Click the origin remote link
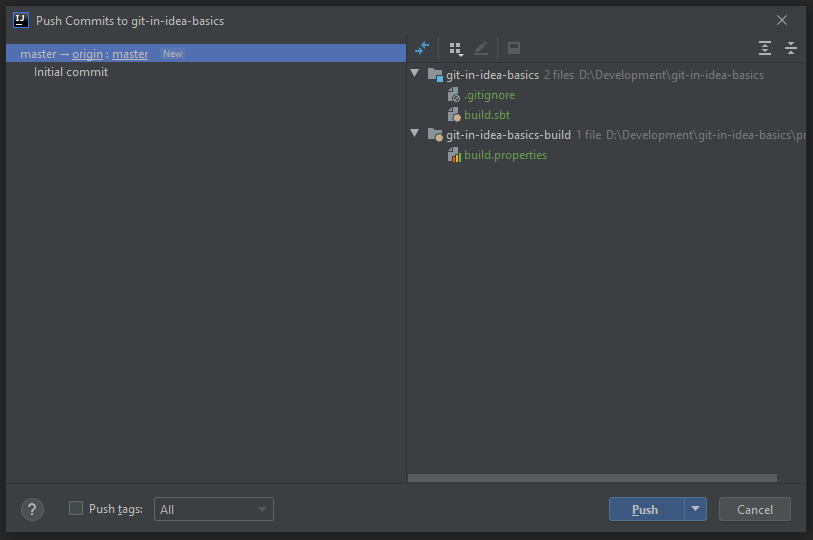Image resolution: width=813 pixels, height=540 pixels. pos(87,54)
